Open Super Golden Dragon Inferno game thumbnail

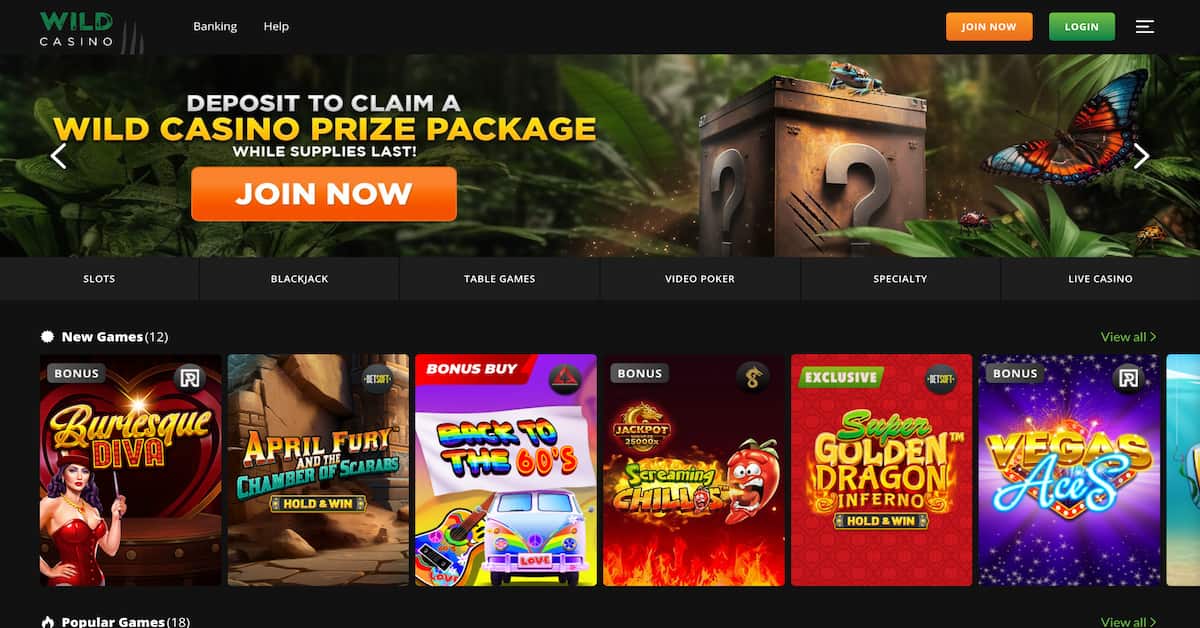pyautogui.click(x=881, y=470)
